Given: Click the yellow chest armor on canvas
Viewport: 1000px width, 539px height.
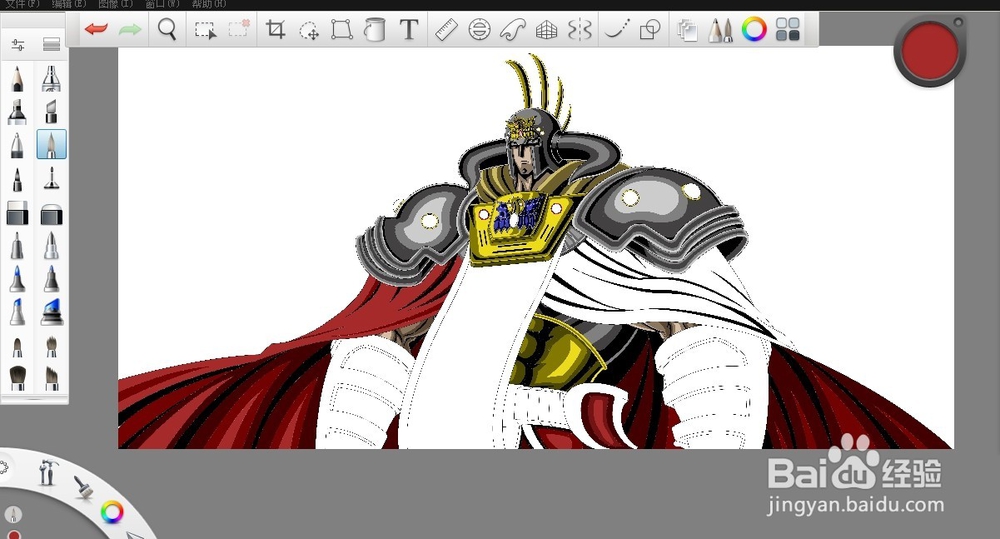Looking at the screenshot, I should coord(518,228).
